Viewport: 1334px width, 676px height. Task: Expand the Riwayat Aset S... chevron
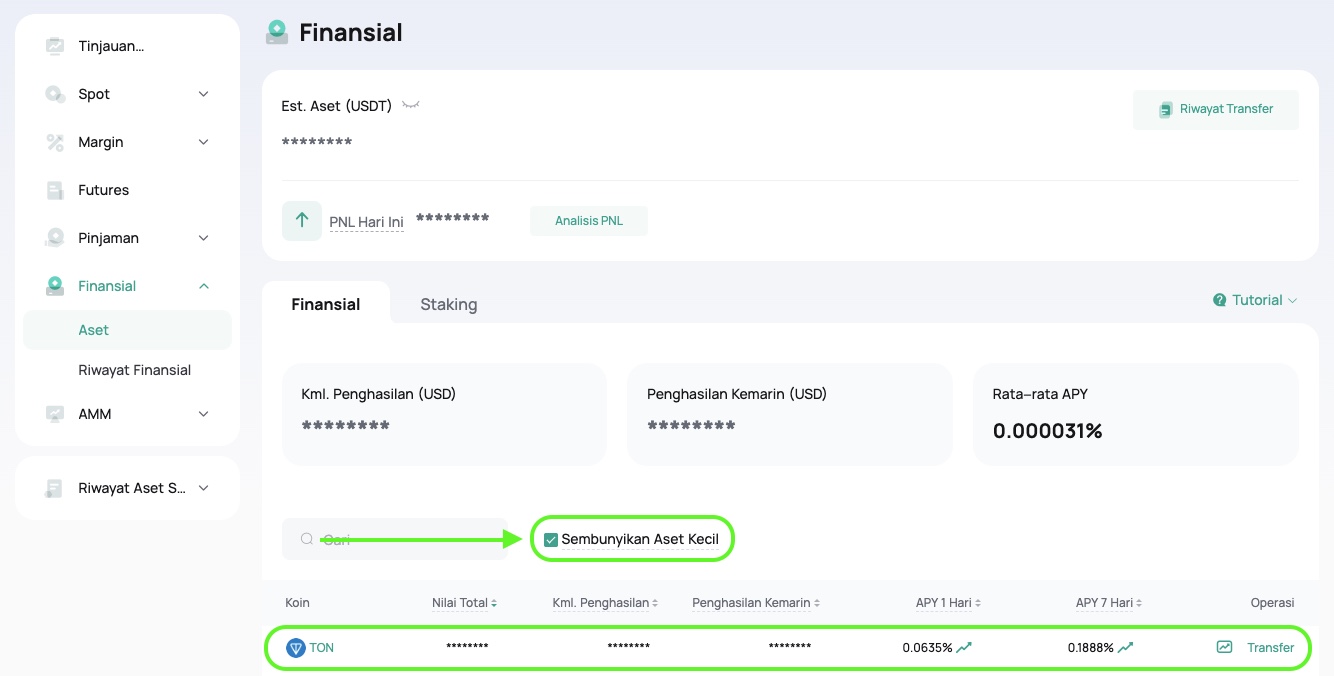(x=204, y=488)
